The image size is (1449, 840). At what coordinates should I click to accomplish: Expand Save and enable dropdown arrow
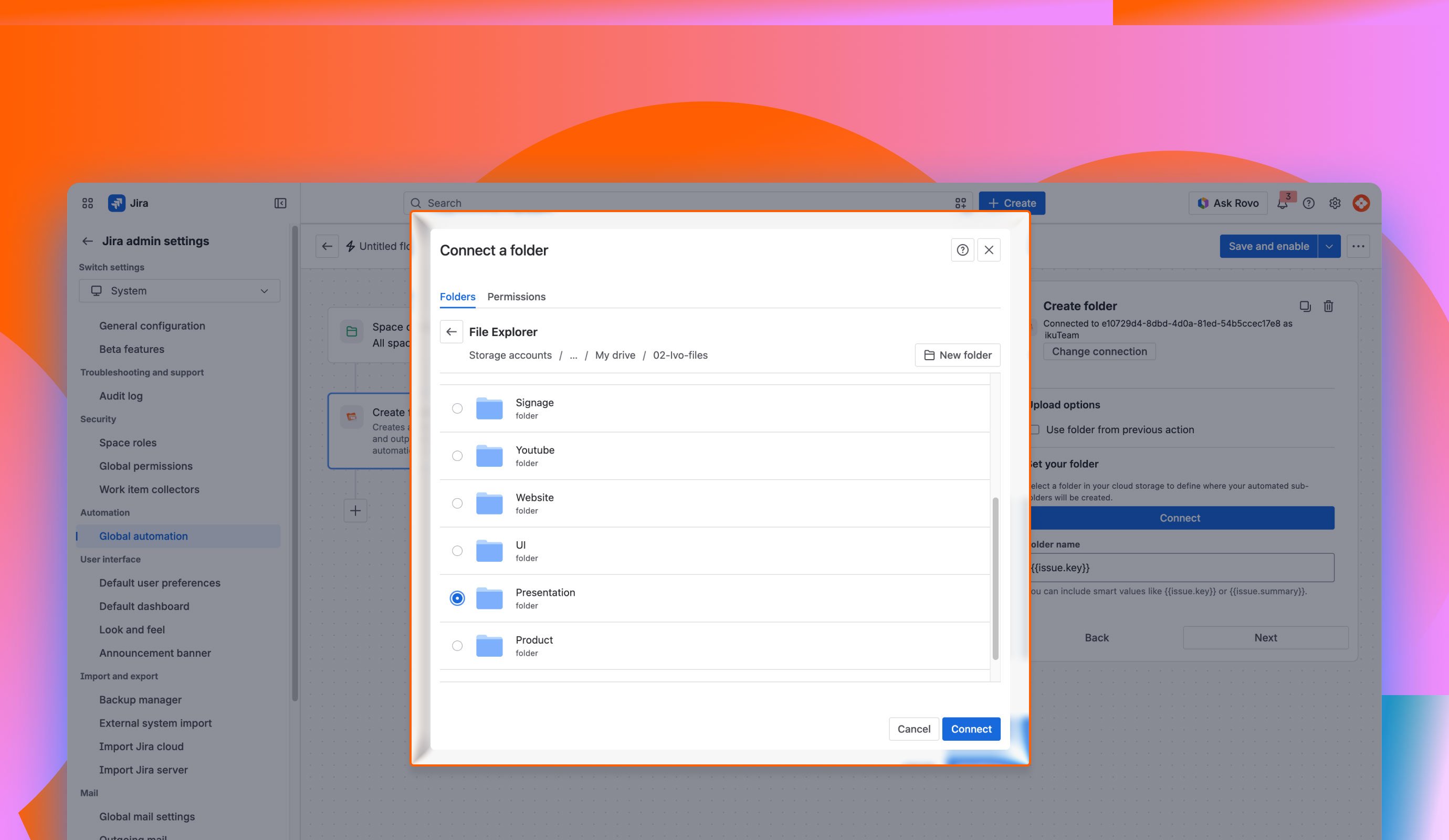point(1329,246)
